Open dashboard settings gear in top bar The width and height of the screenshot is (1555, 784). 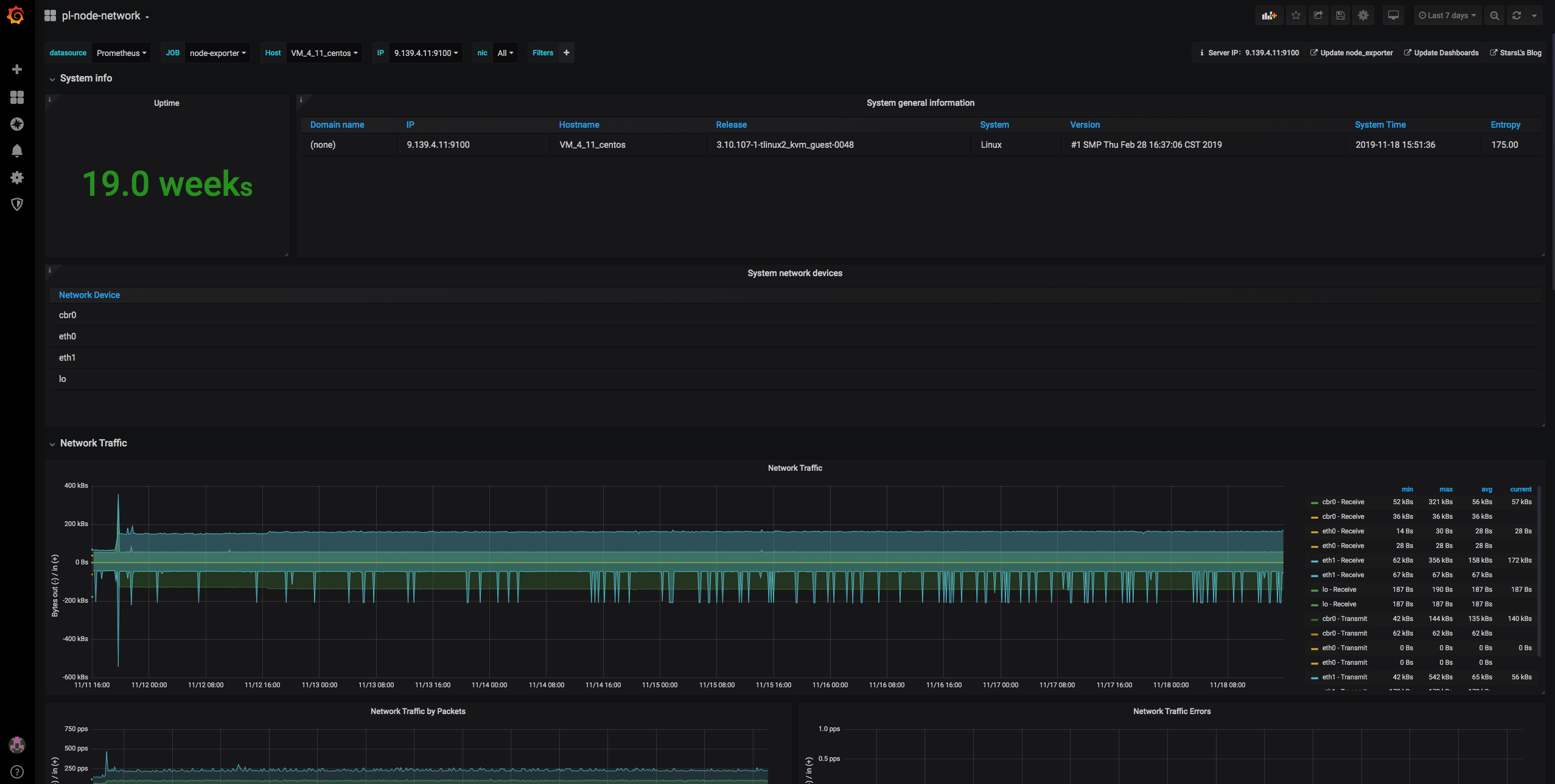click(x=1363, y=16)
